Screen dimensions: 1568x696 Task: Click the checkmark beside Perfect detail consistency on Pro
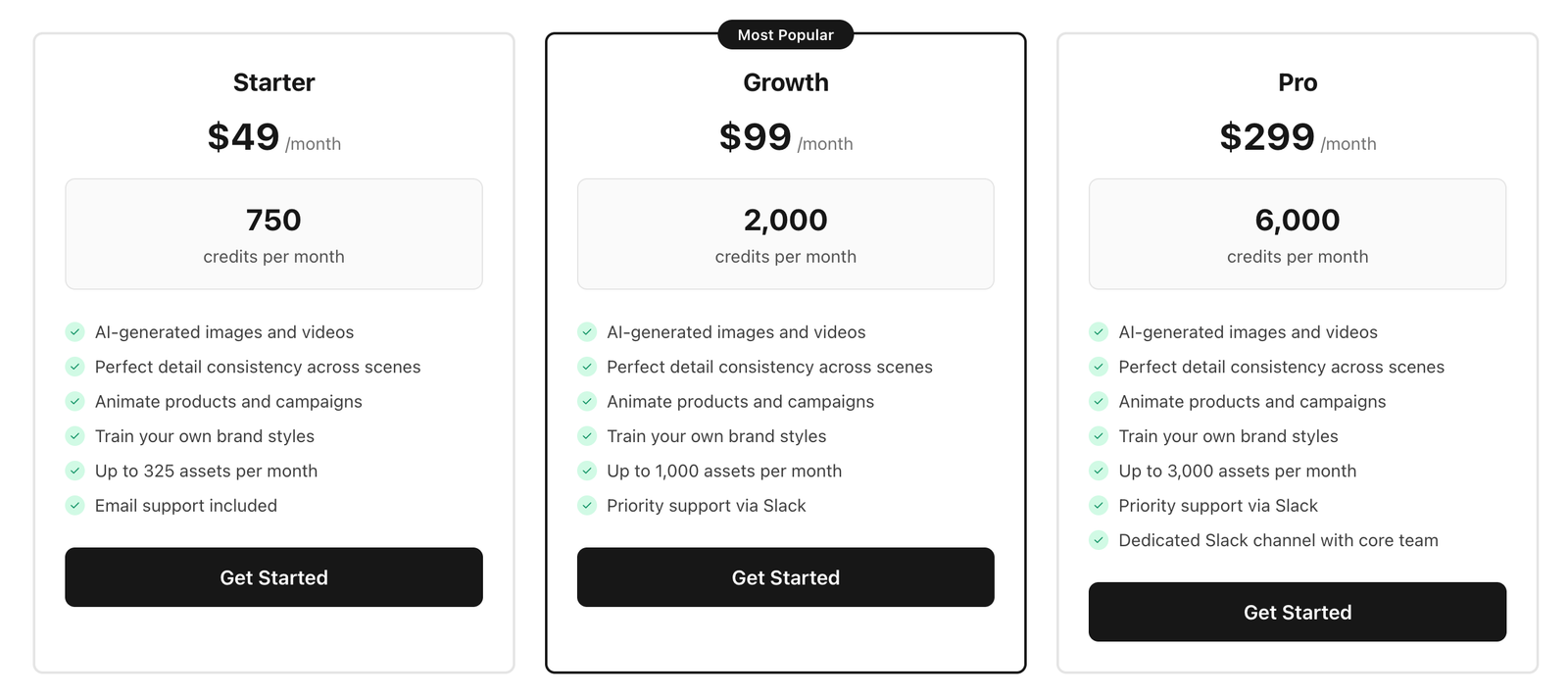(1099, 367)
